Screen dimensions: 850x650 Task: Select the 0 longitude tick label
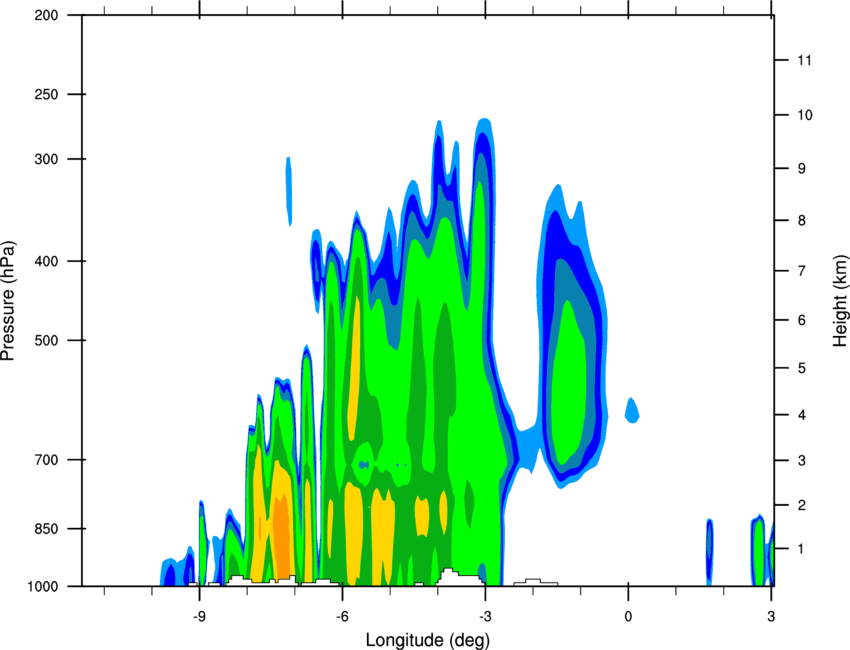pyautogui.click(x=628, y=616)
